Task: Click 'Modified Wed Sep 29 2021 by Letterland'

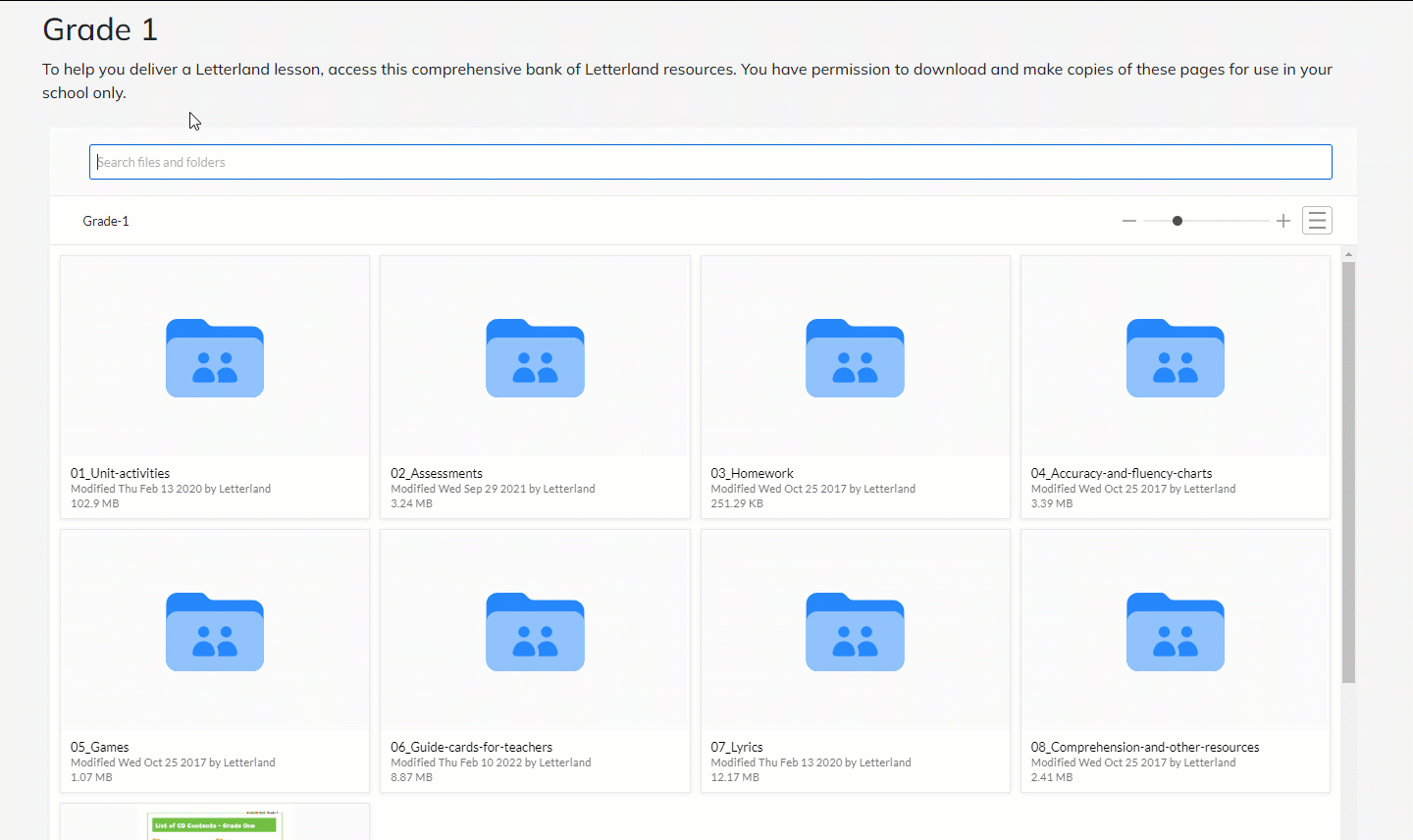Action: [x=493, y=489]
